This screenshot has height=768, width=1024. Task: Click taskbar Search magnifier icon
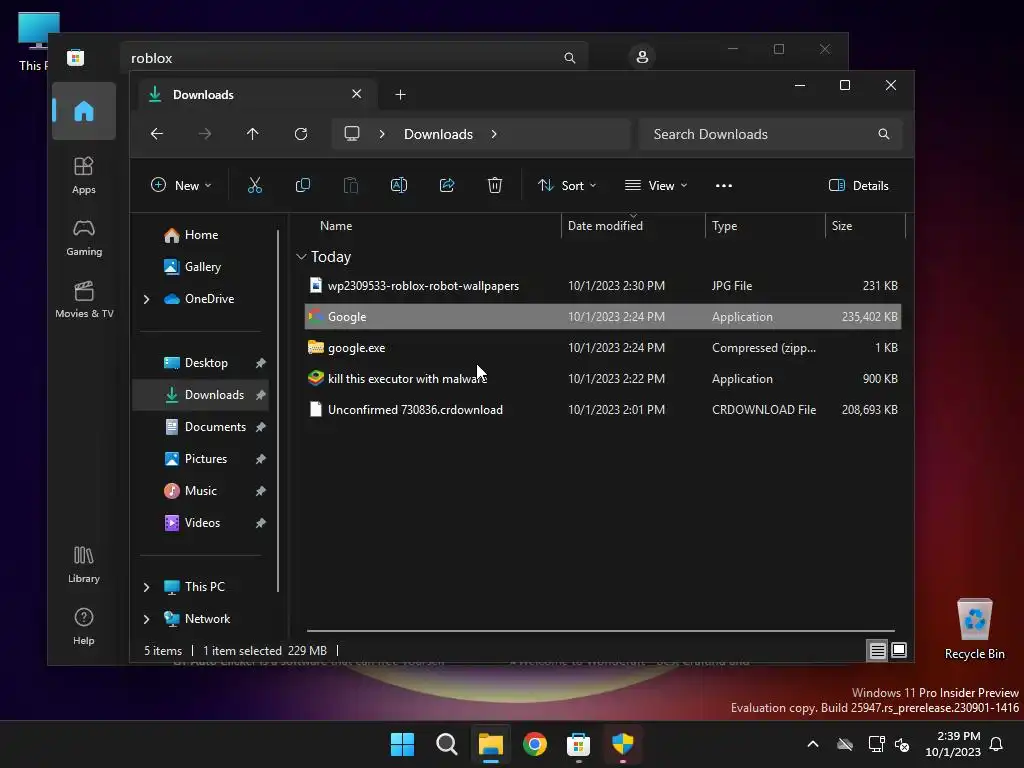pos(447,744)
